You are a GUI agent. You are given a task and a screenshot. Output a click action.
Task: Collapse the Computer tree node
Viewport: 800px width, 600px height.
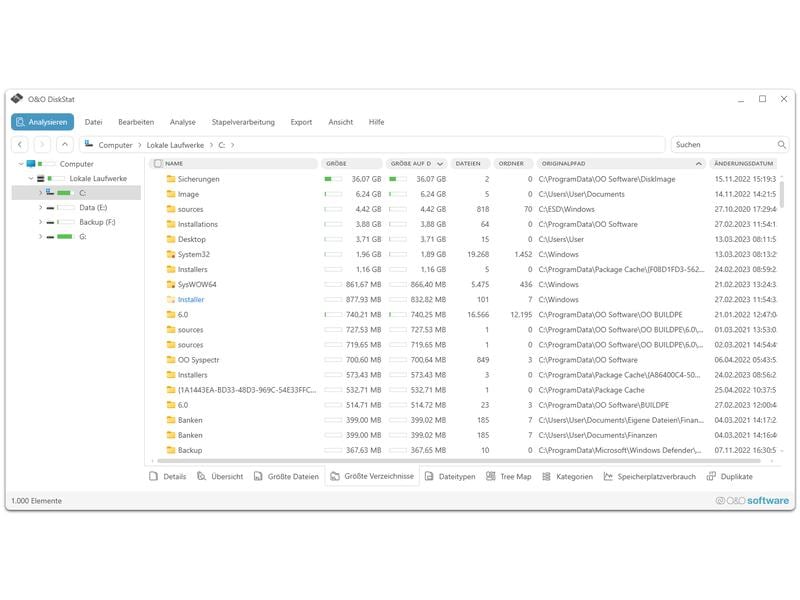click(21, 164)
